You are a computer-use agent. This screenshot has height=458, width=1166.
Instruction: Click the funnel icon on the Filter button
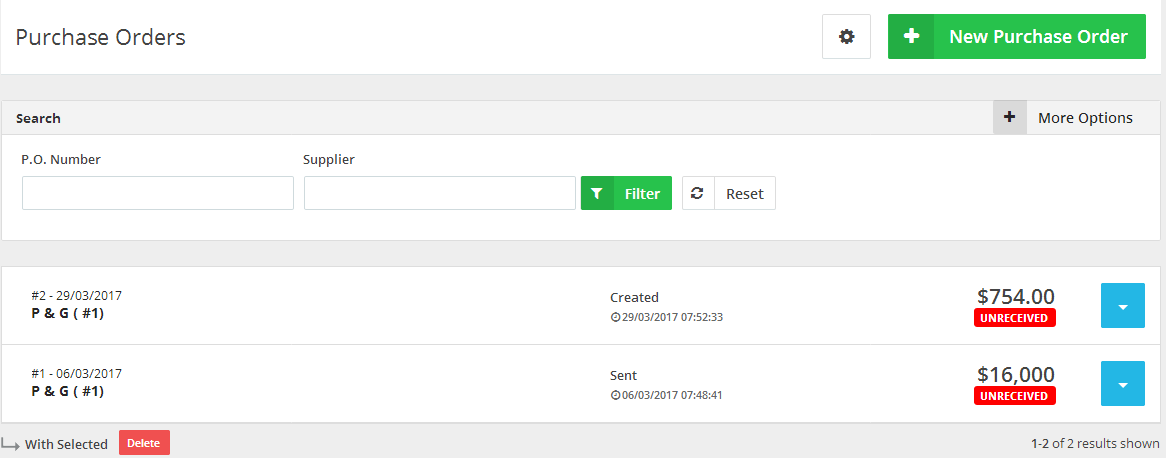[x=597, y=194]
